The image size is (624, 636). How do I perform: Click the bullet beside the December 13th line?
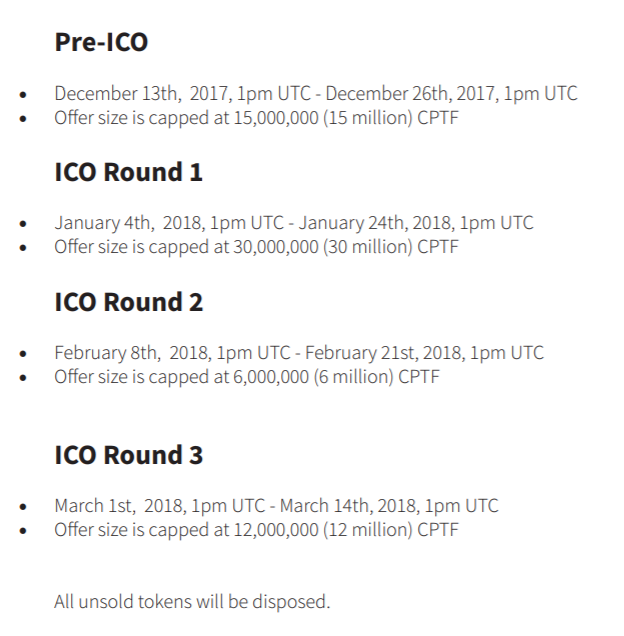[x=24, y=96]
